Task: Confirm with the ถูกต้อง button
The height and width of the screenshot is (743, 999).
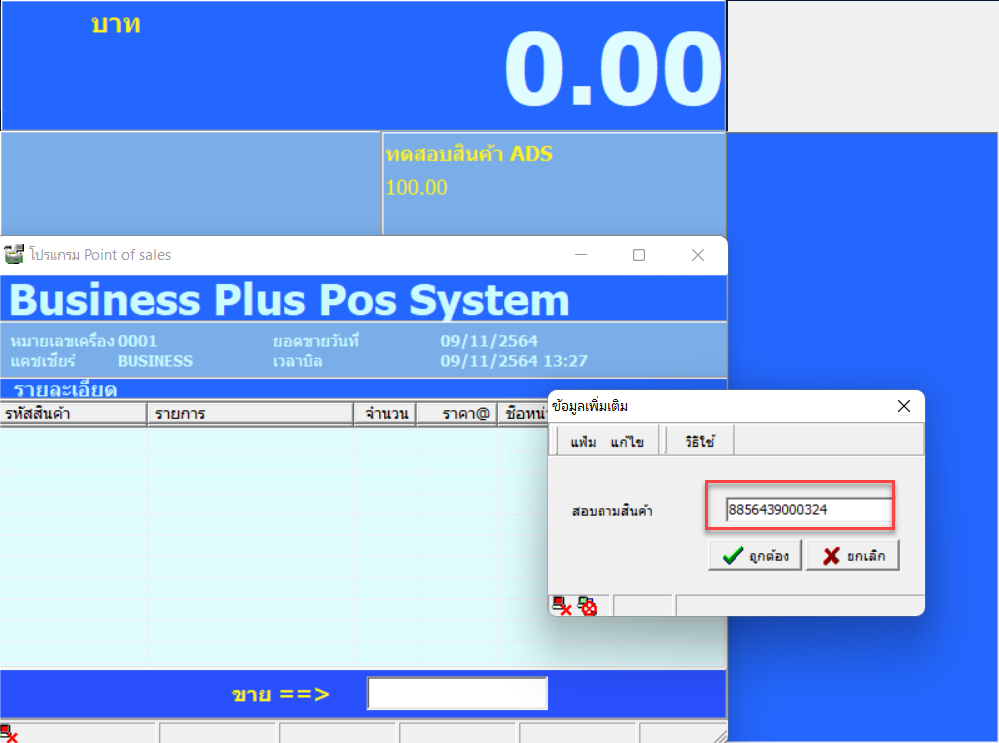Action: (x=754, y=556)
